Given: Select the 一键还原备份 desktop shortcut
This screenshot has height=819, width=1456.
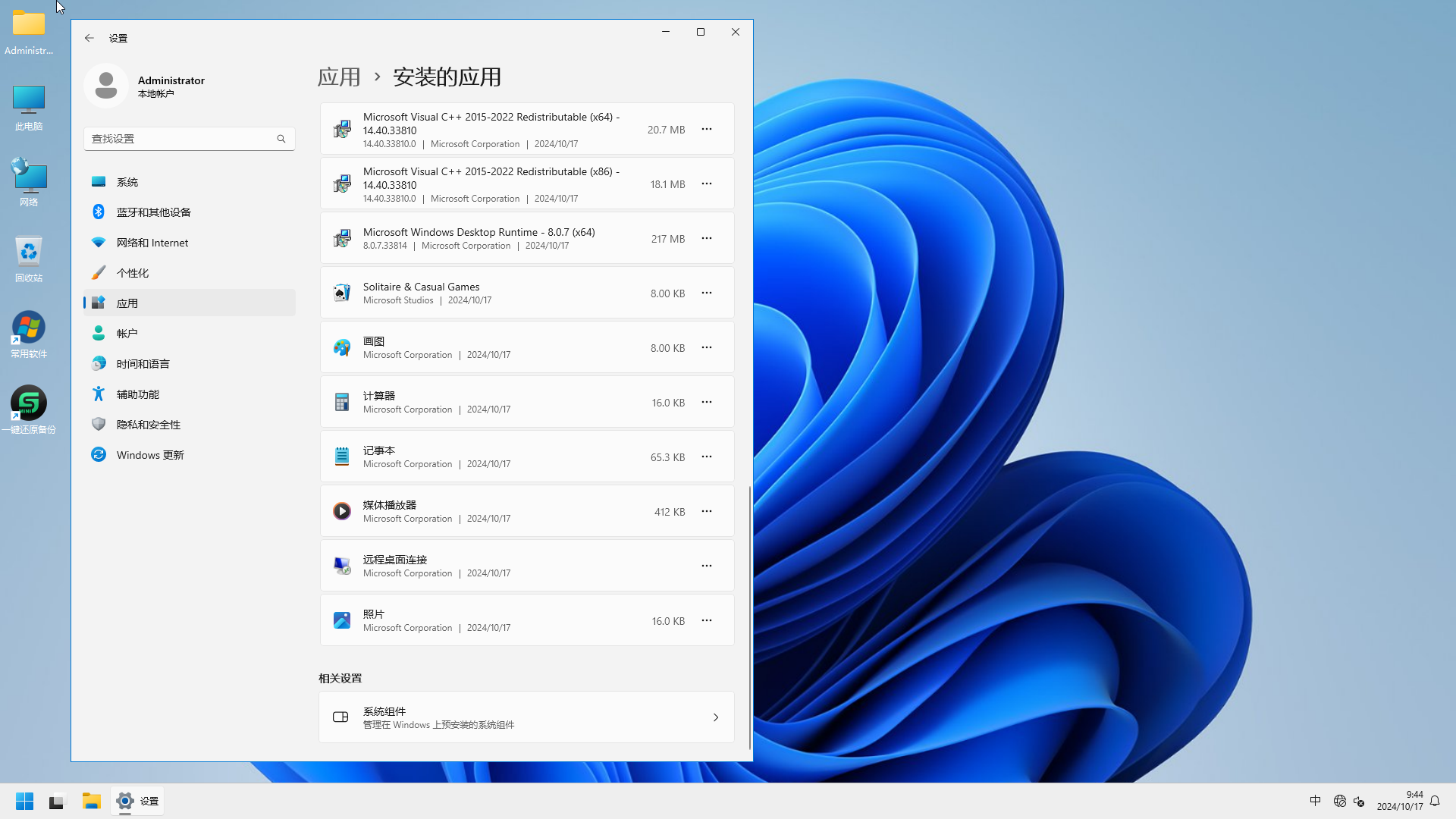Looking at the screenshot, I should 29,410.
